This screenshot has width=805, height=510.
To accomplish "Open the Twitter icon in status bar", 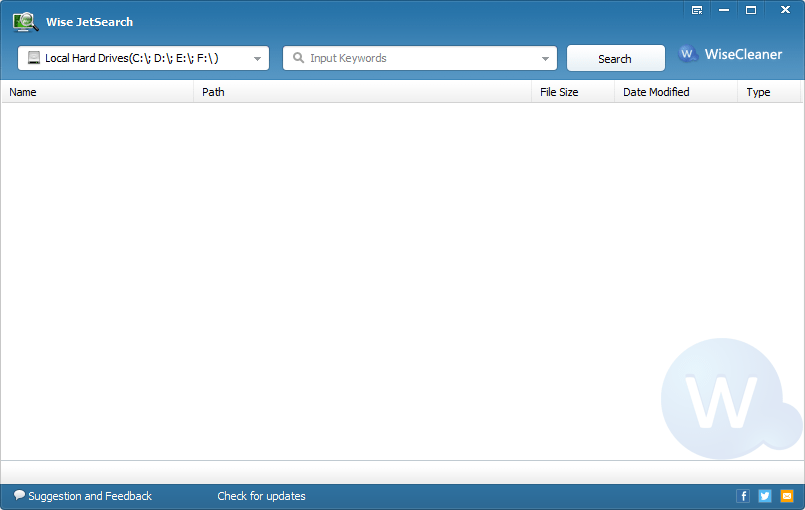I will pyautogui.click(x=765, y=496).
